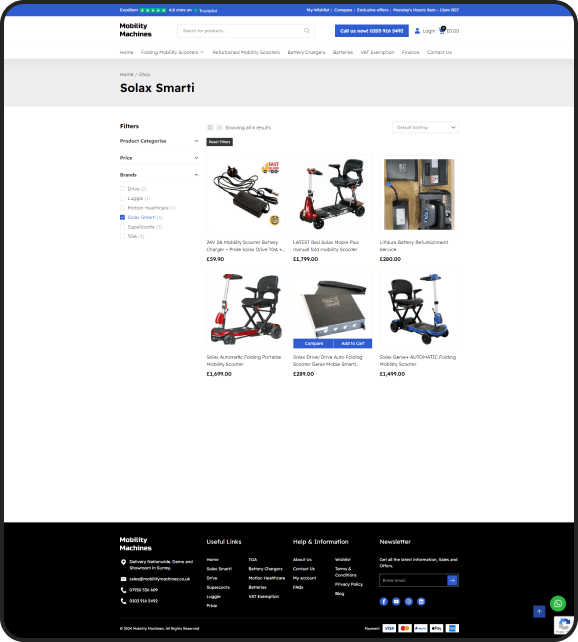Click phone icon next to 0333 number
Image resolution: width=578 pixels, height=642 pixels.
coord(123,601)
